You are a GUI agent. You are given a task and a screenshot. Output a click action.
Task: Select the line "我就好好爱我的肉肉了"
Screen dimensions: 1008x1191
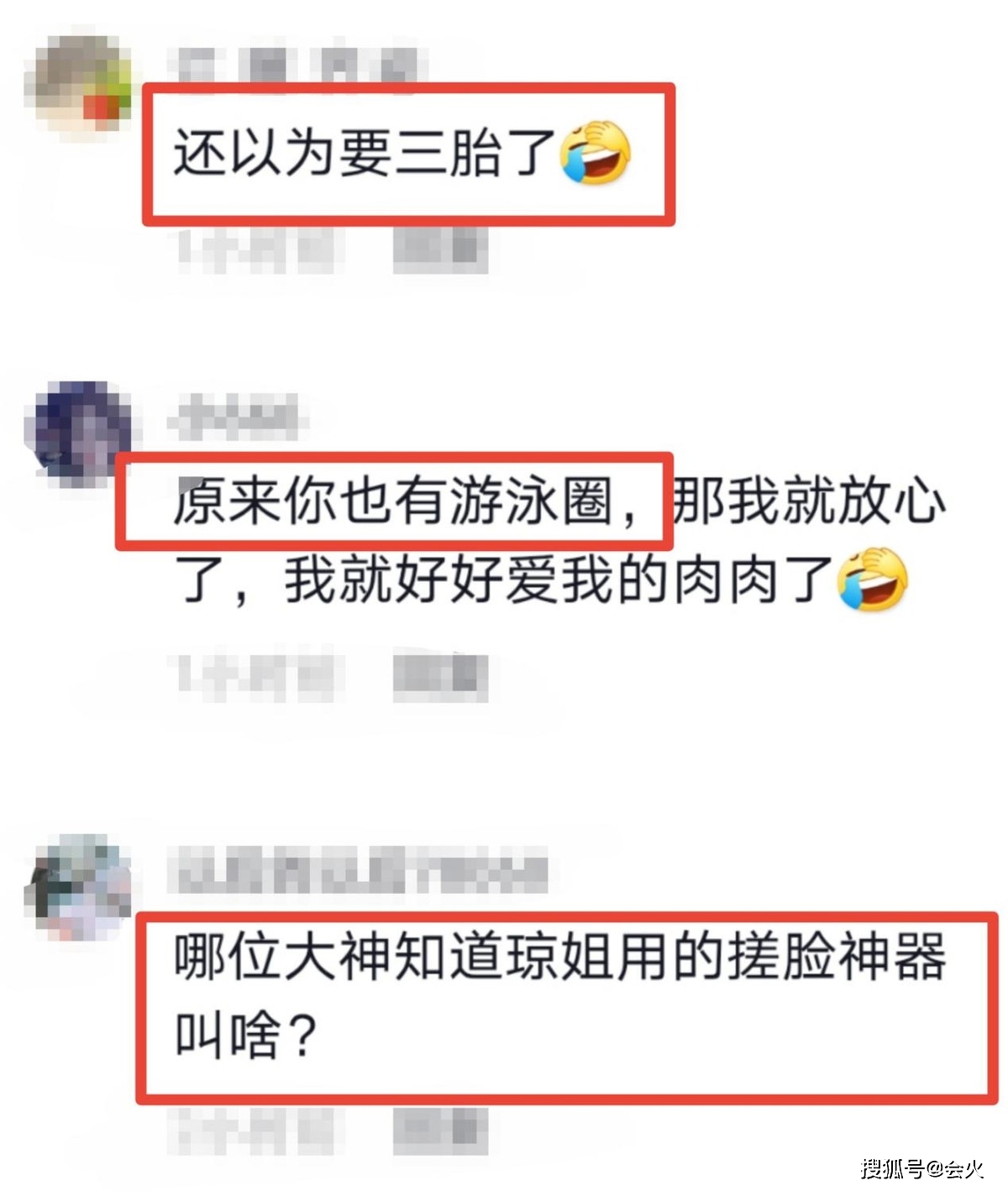coord(559,580)
